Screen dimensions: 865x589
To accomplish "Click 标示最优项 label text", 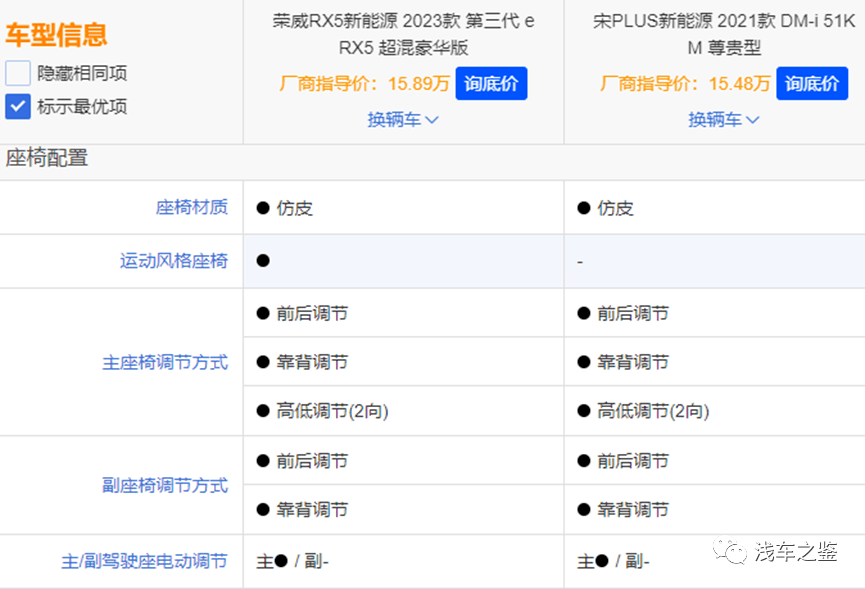I will click(82, 106).
